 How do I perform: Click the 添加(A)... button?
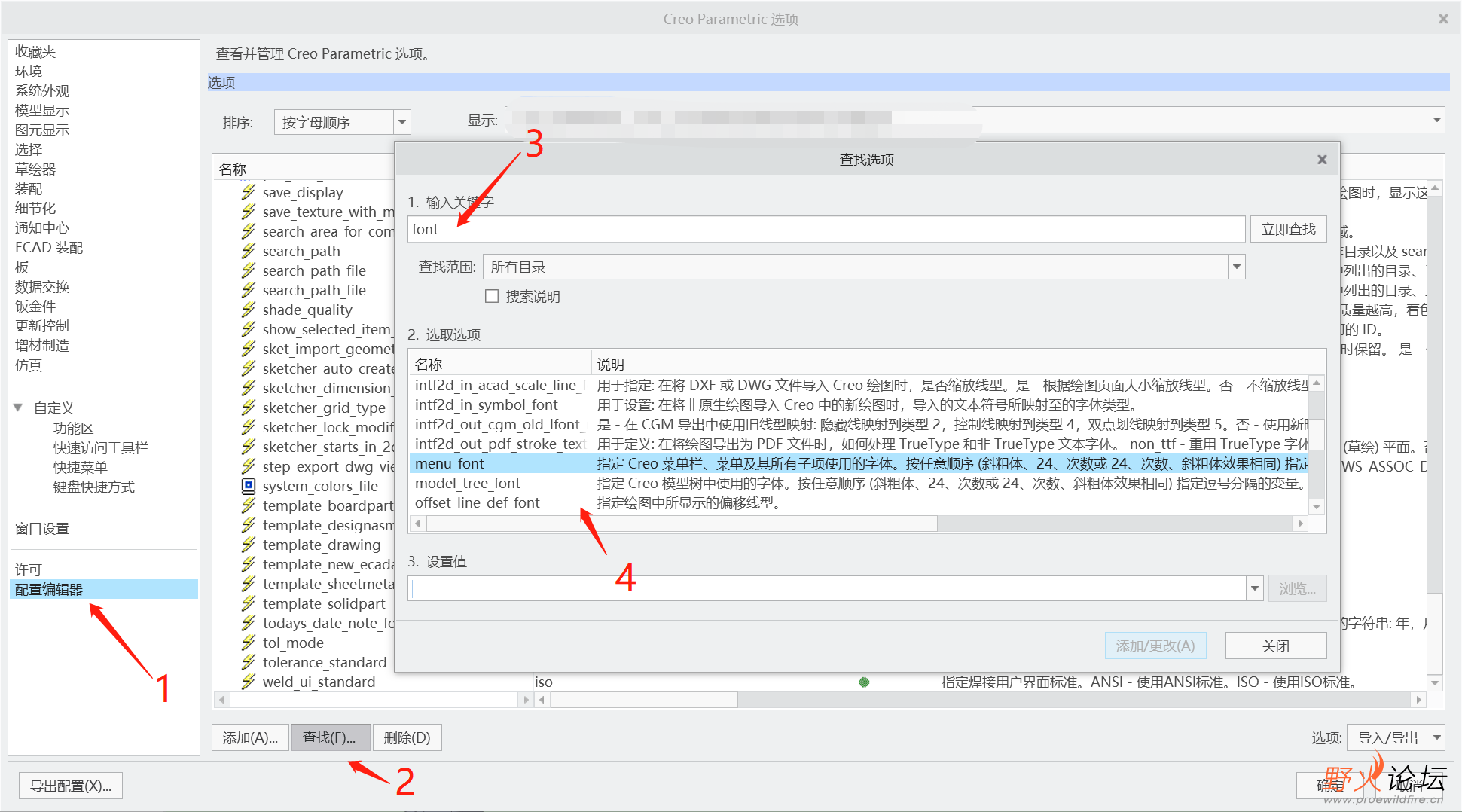(x=250, y=737)
